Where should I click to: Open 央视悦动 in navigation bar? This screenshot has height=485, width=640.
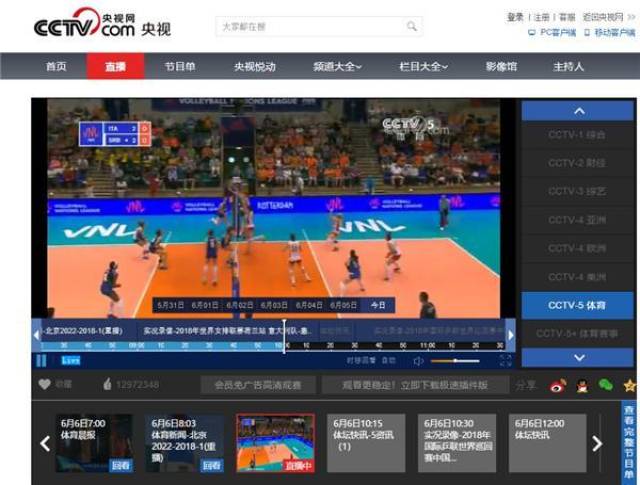tap(255, 66)
